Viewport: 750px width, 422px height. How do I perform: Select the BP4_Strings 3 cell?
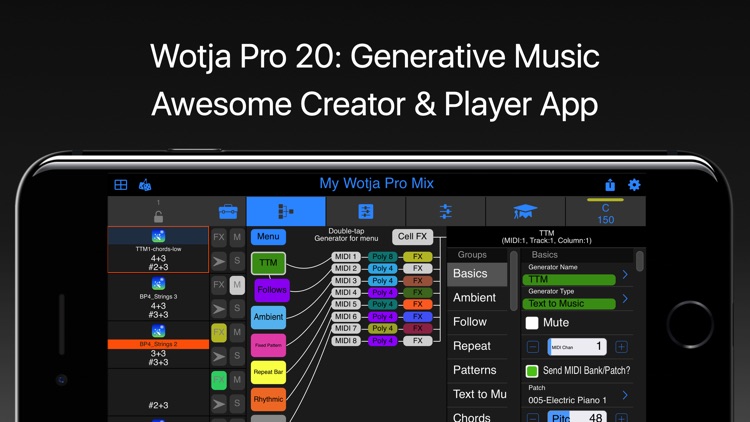(x=158, y=297)
